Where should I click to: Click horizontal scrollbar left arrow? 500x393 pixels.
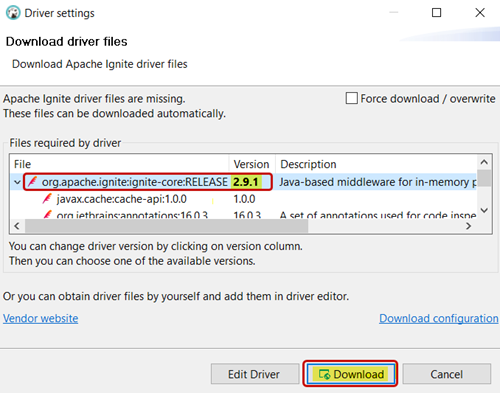[17, 226]
